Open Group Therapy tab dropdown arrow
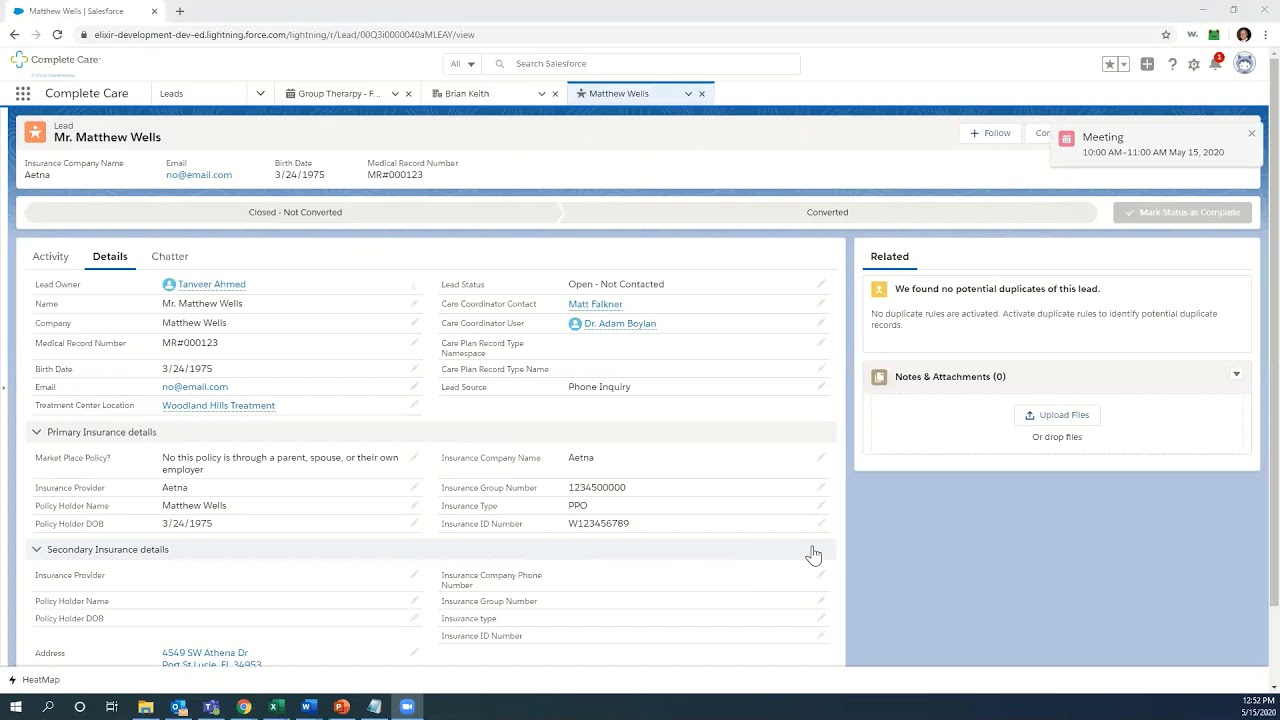The image size is (1280, 720). coord(395,94)
